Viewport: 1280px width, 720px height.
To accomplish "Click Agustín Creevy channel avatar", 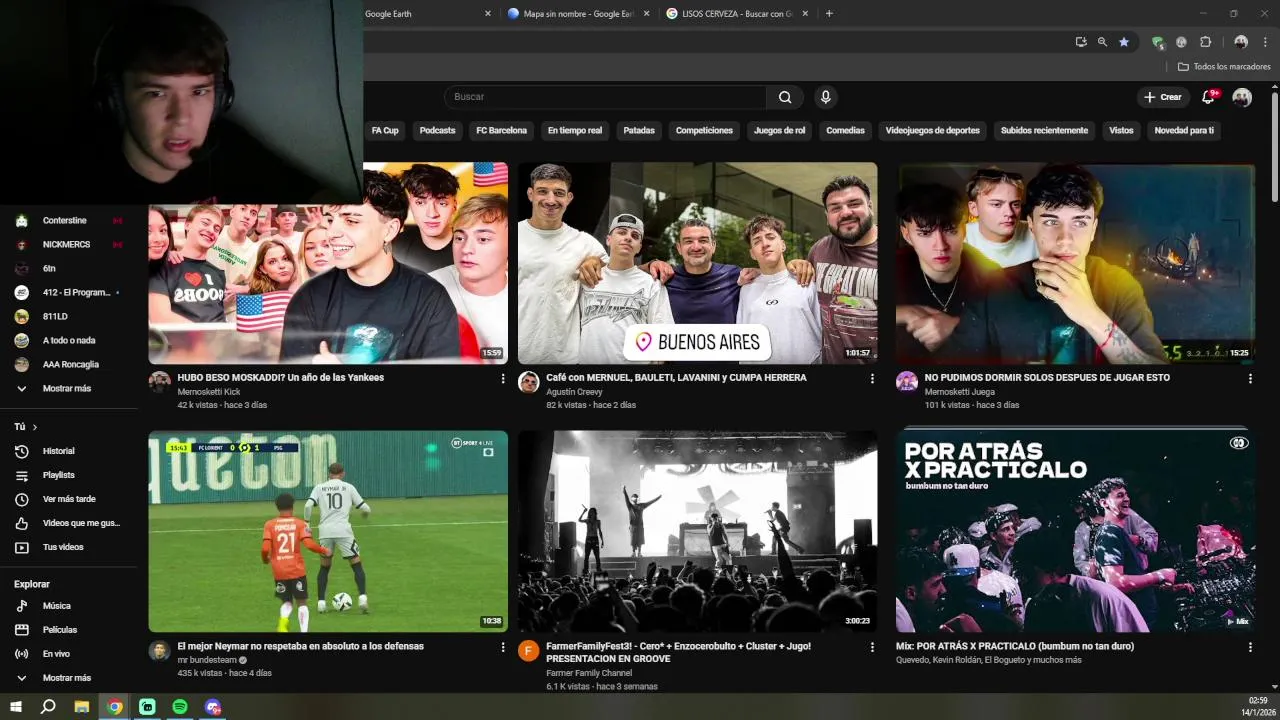I will click(x=529, y=382).
